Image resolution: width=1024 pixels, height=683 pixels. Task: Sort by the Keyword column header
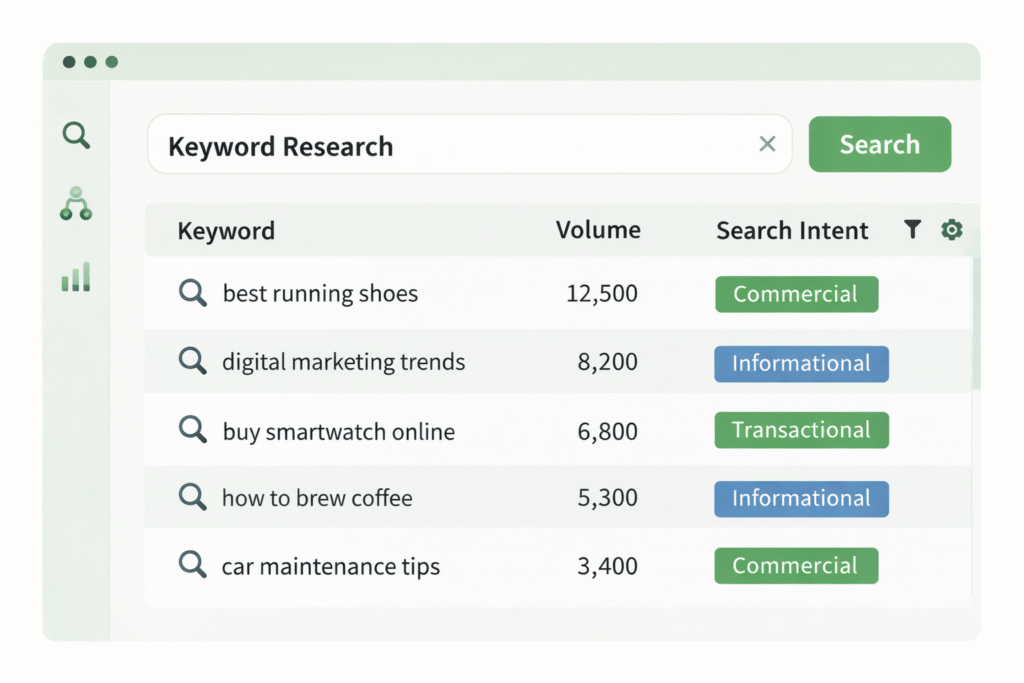point(226,230)
